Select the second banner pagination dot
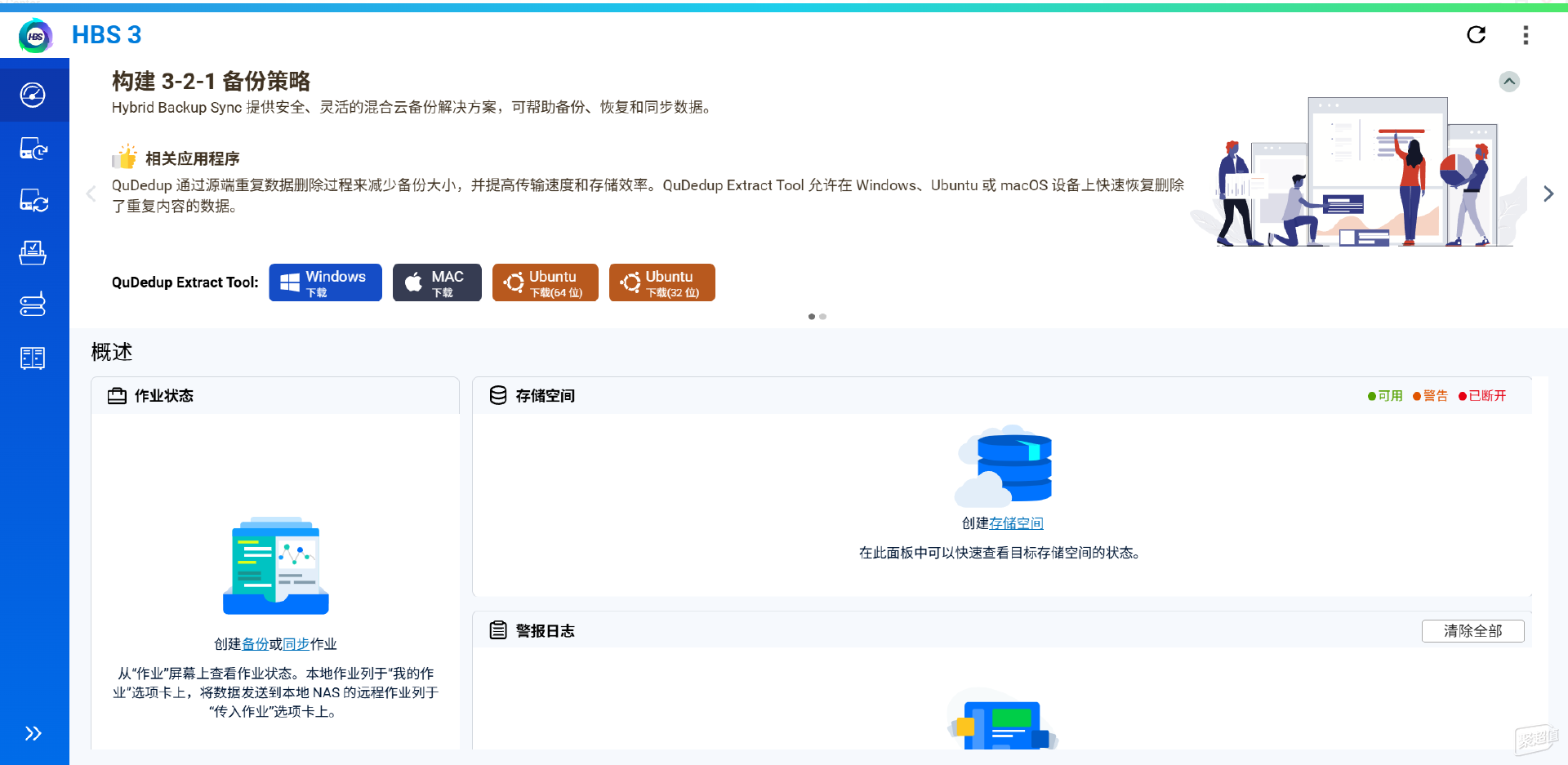Screen dimensions: 1568x765 point(823,317)
